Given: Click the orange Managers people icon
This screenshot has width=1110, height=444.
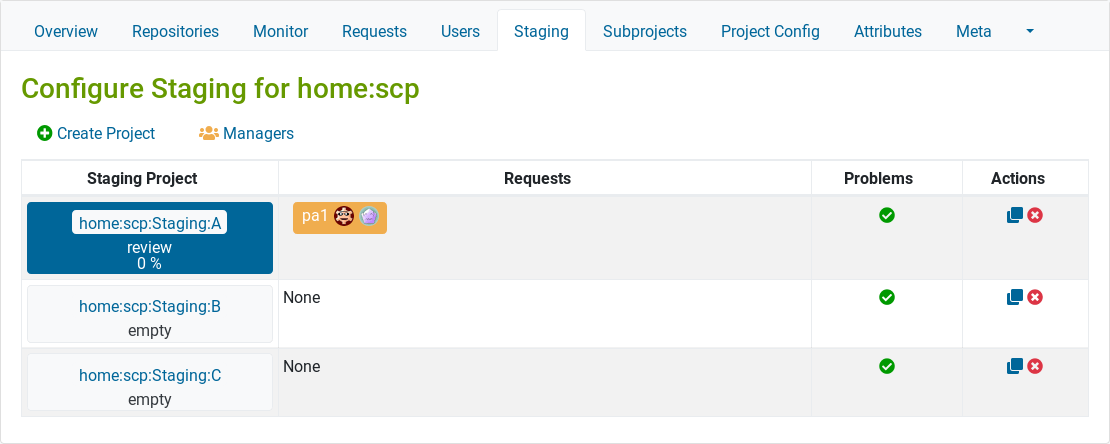Looking at the screenshot, I should 208,133.
